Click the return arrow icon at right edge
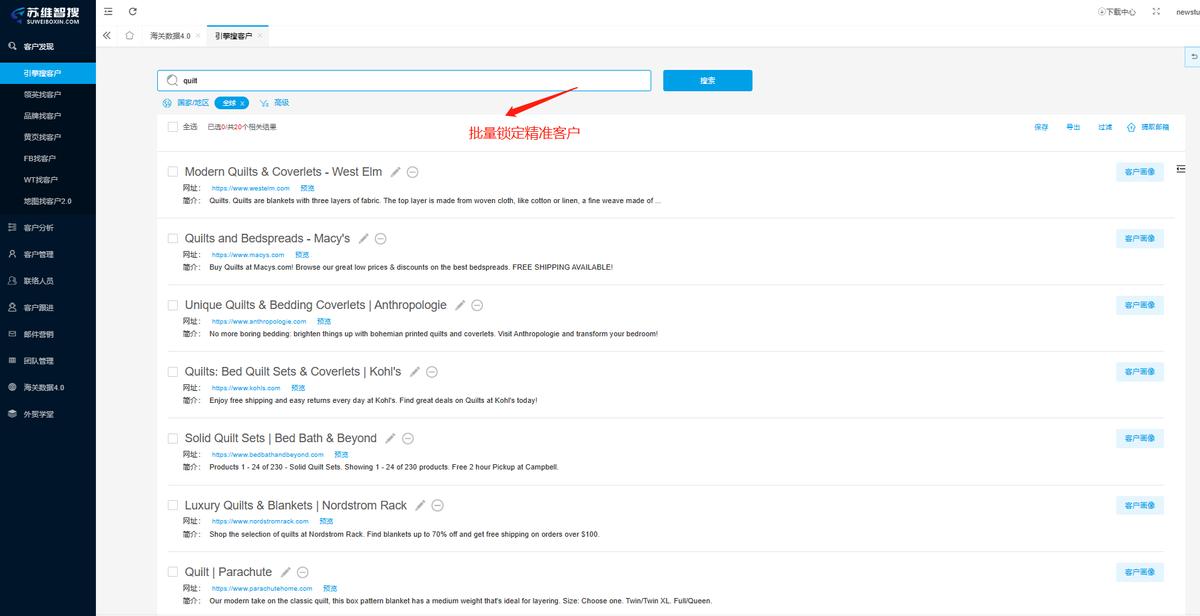1200x616 pixels. pyautogui.click(x=1194, y=57)
